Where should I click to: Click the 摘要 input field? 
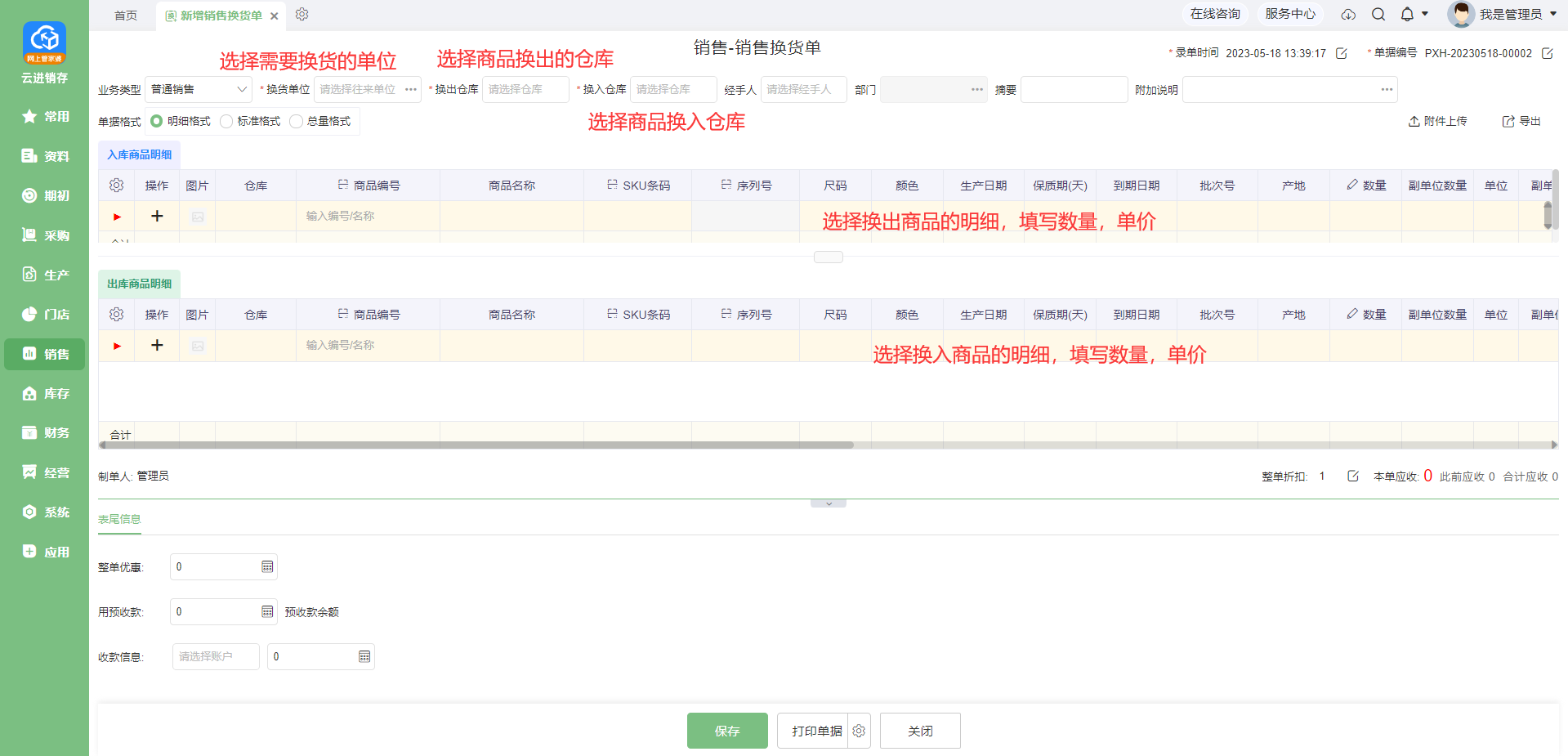[x=1074, y=89]
